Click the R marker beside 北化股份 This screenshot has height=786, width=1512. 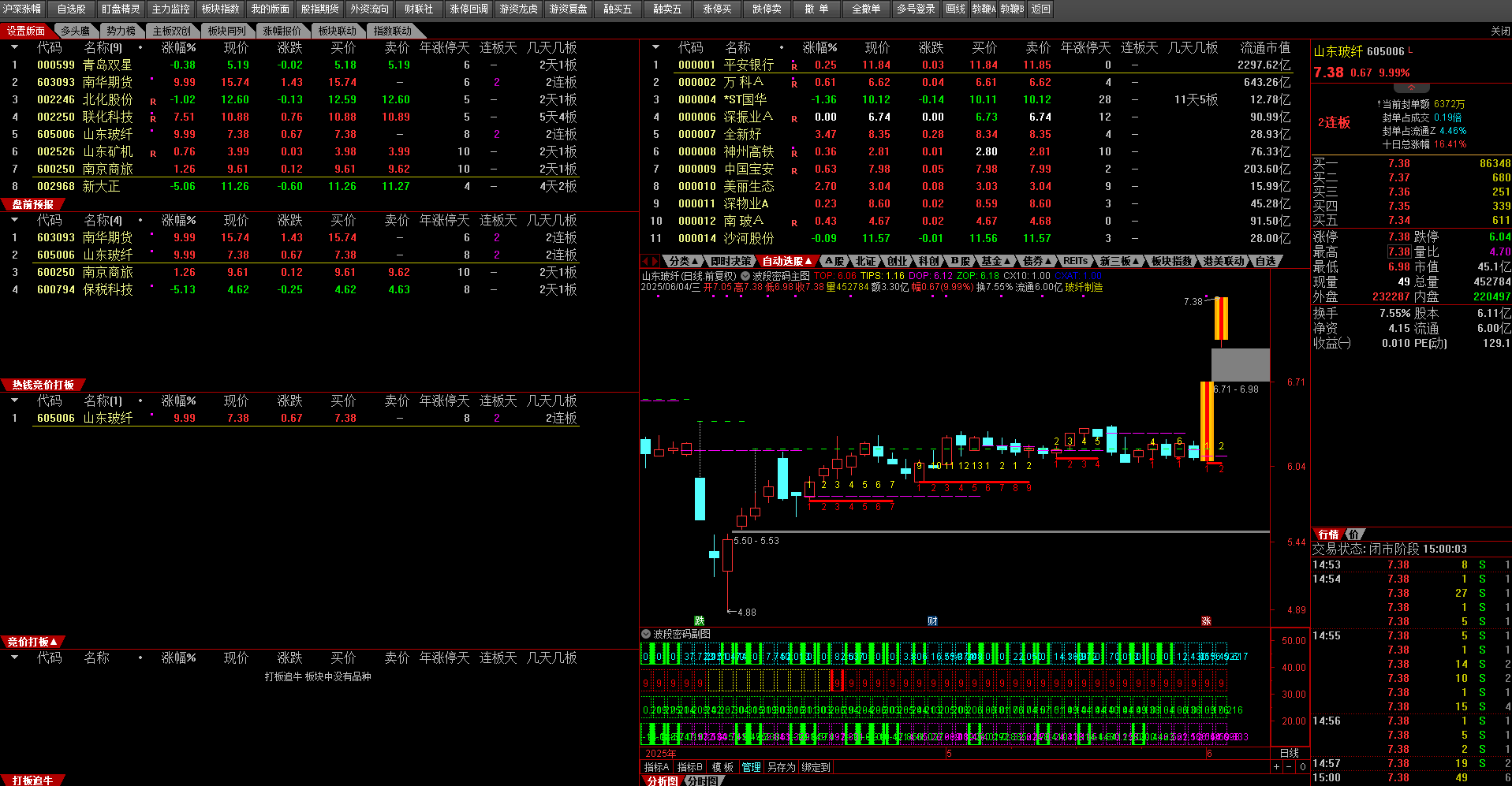tap(153, 101)
